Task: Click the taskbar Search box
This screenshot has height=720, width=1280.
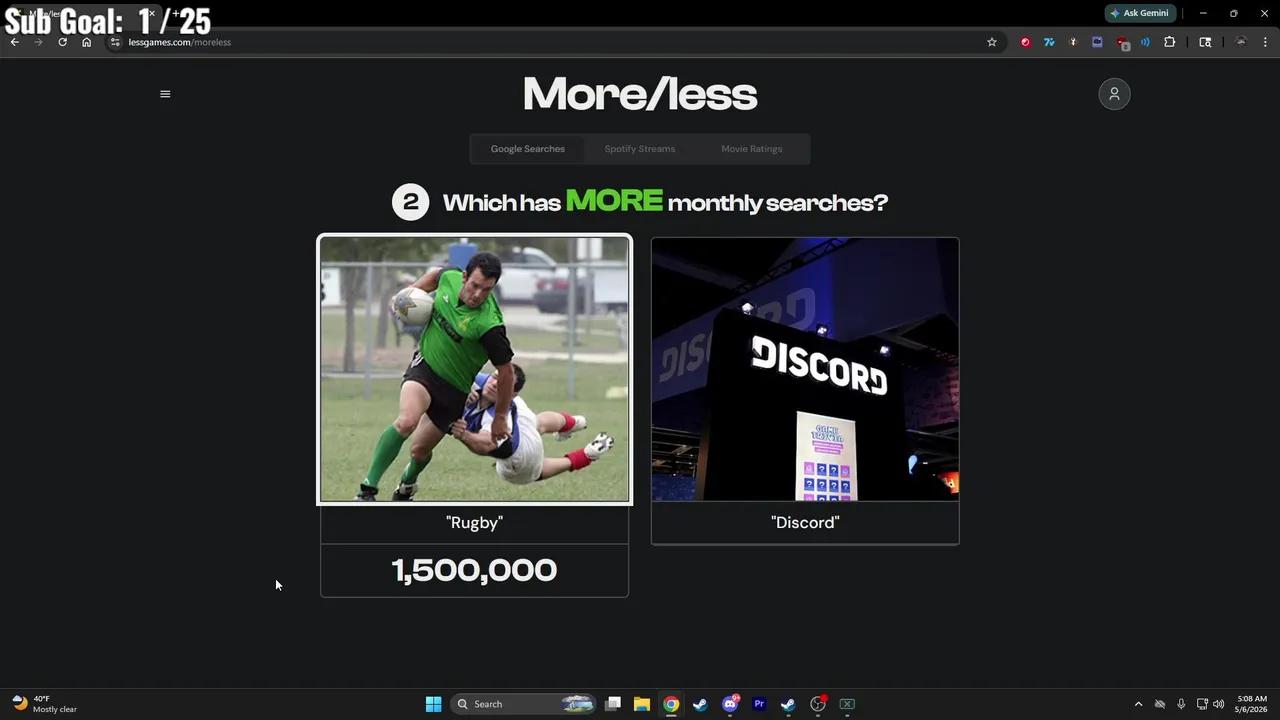Action: tap(523, 704)
